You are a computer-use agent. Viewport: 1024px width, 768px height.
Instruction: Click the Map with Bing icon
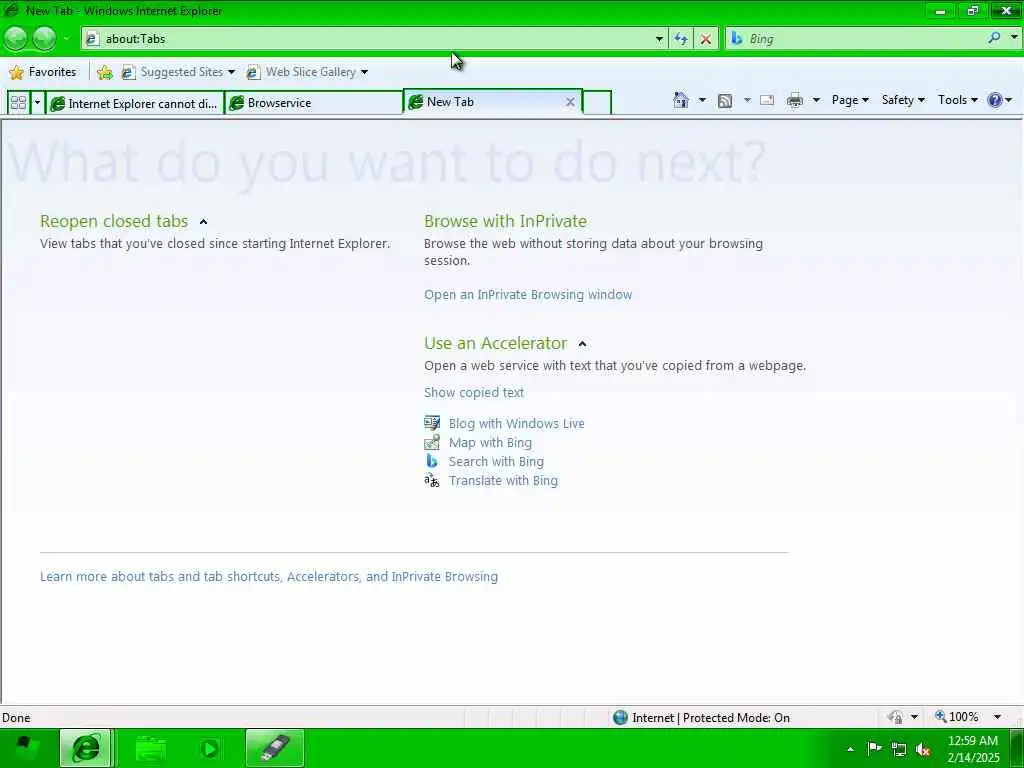(x=432, y=442)
